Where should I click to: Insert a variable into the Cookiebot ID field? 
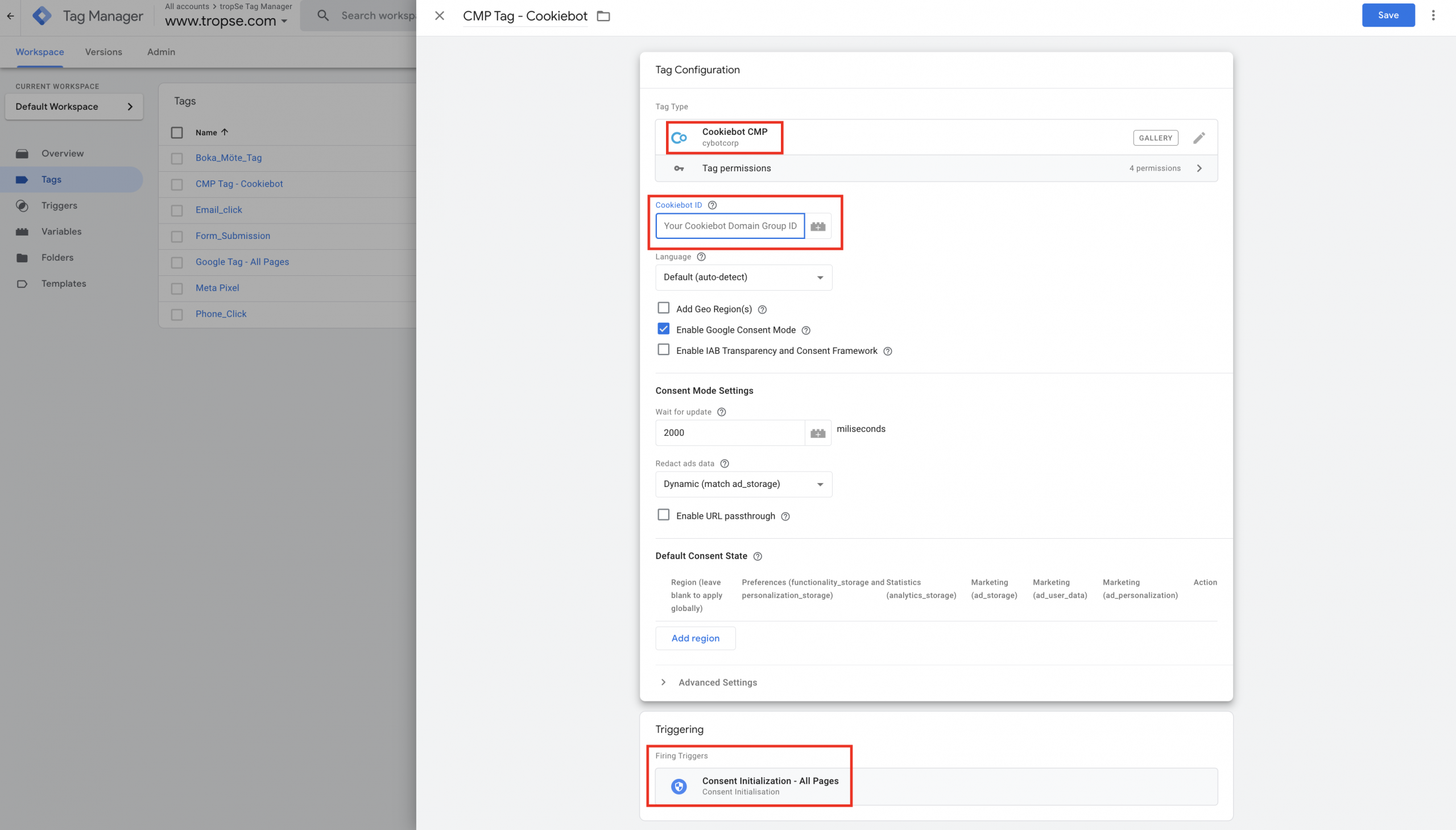(x=818, y=226)
